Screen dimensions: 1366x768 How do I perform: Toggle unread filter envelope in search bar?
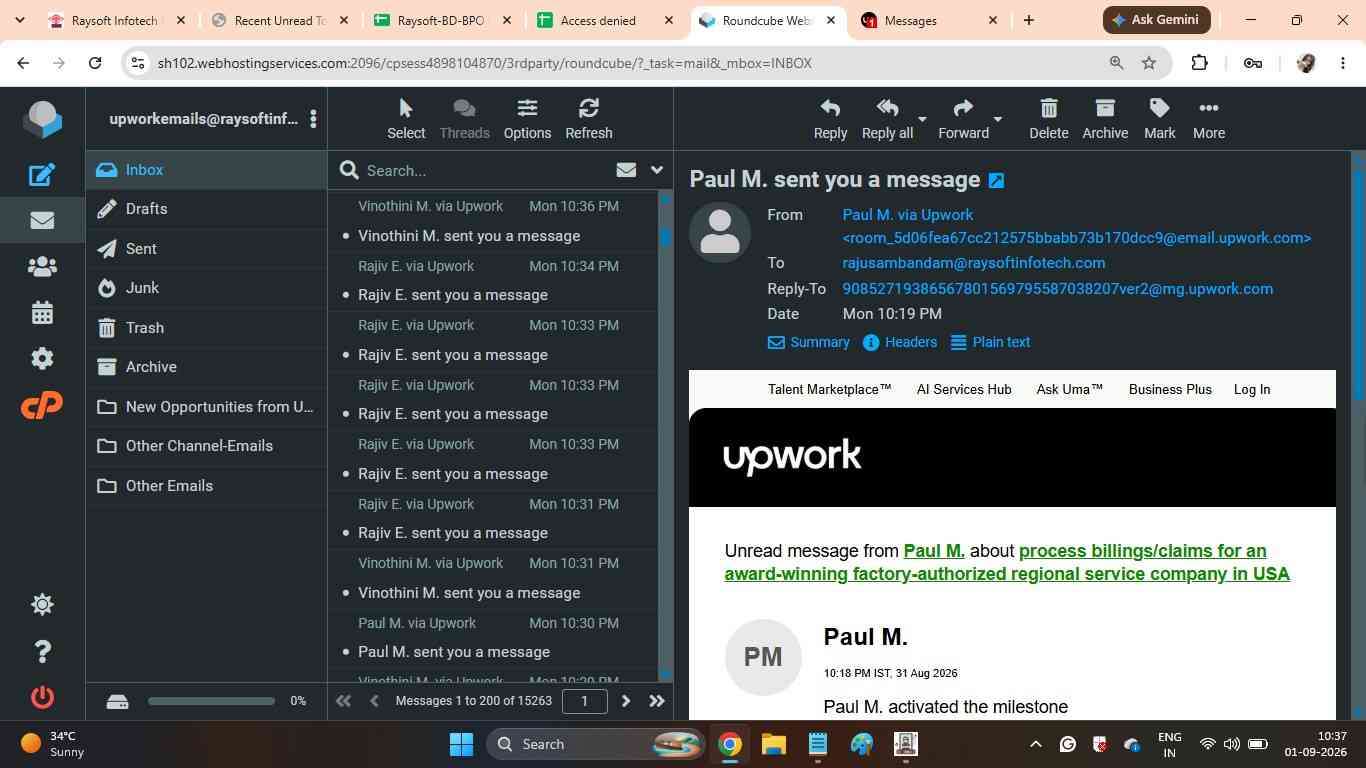[x=626, y=170]
